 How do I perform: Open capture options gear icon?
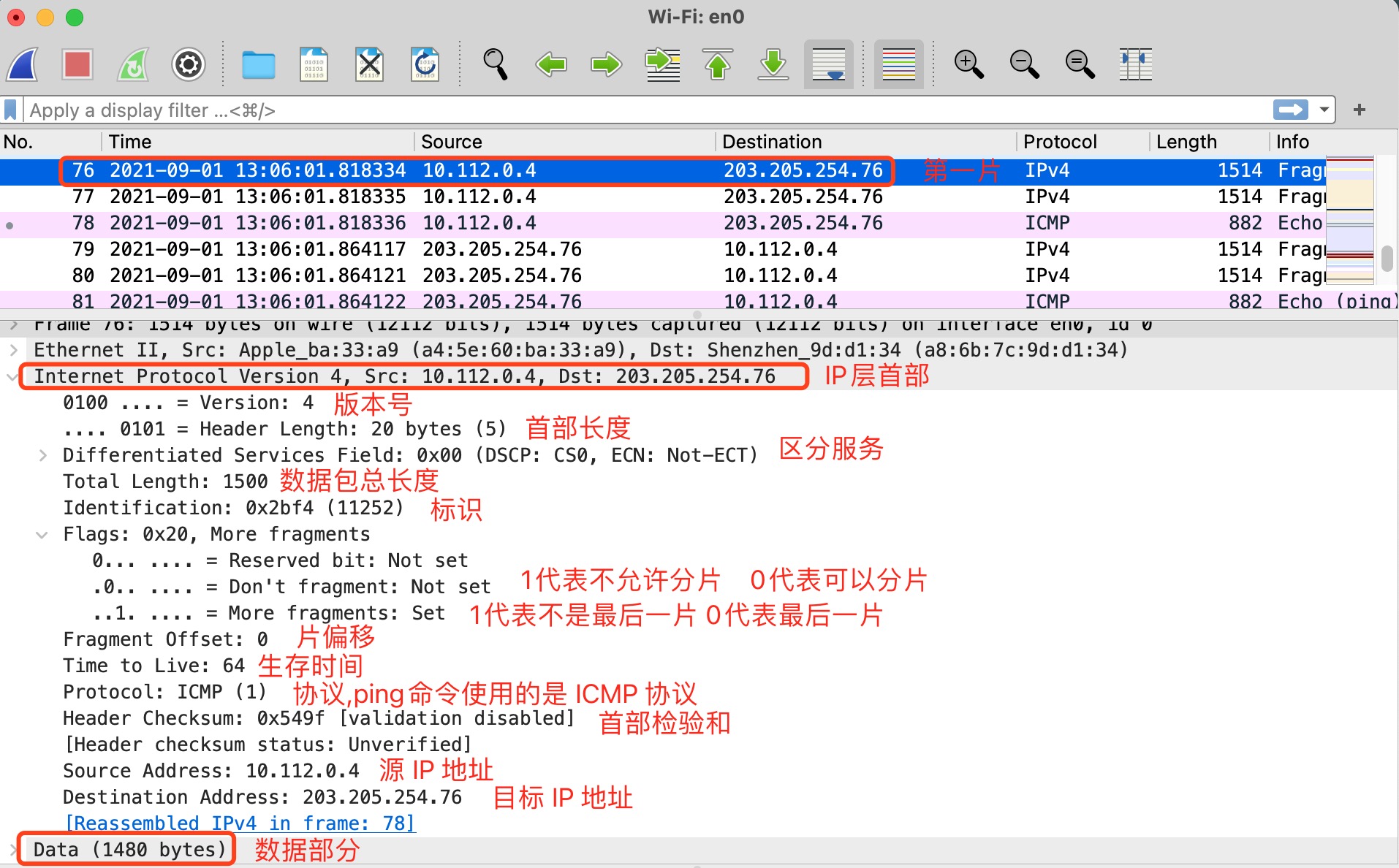tap(188, 65)
